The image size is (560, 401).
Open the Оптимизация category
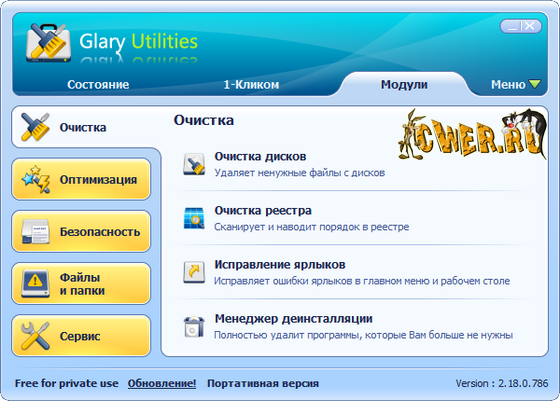[x=81, y=179]
